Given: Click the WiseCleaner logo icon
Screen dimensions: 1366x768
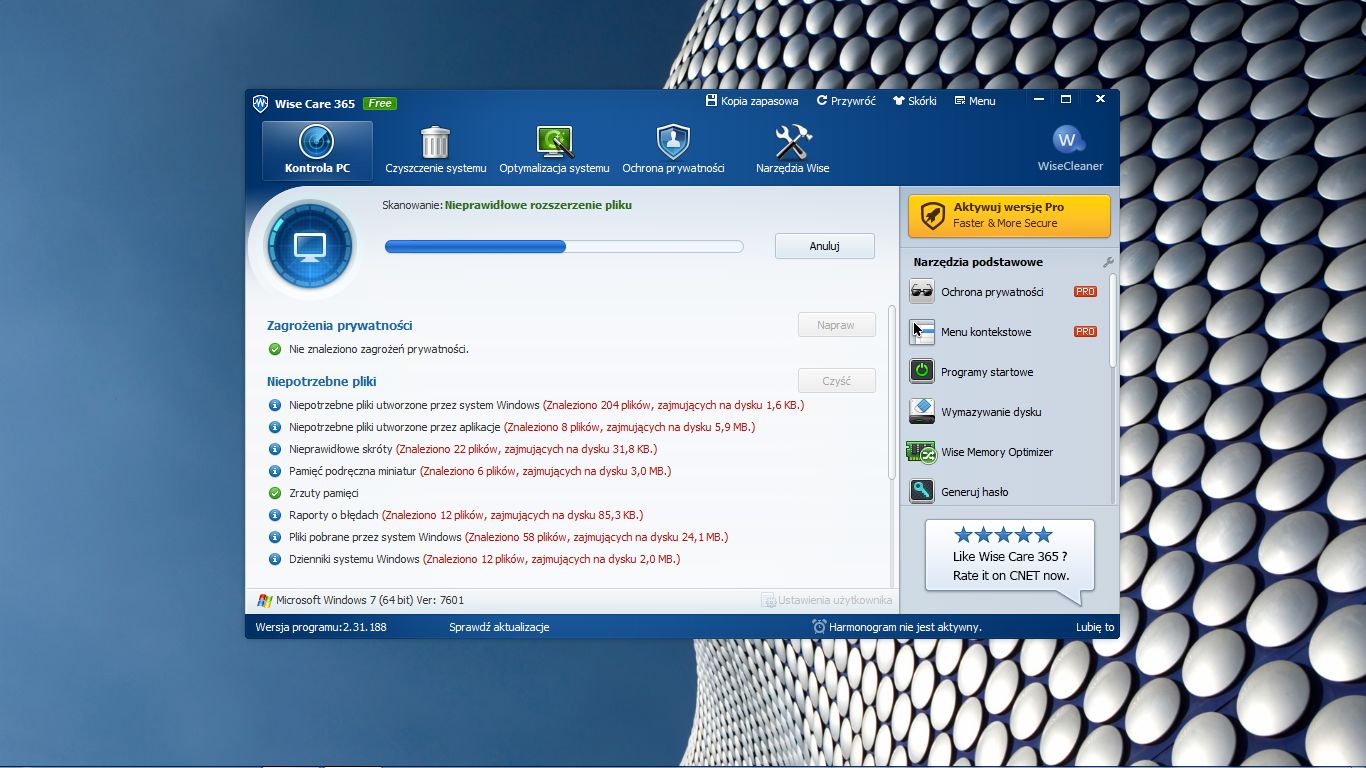Looking at the screenshot, I should tap(1070, 140).
